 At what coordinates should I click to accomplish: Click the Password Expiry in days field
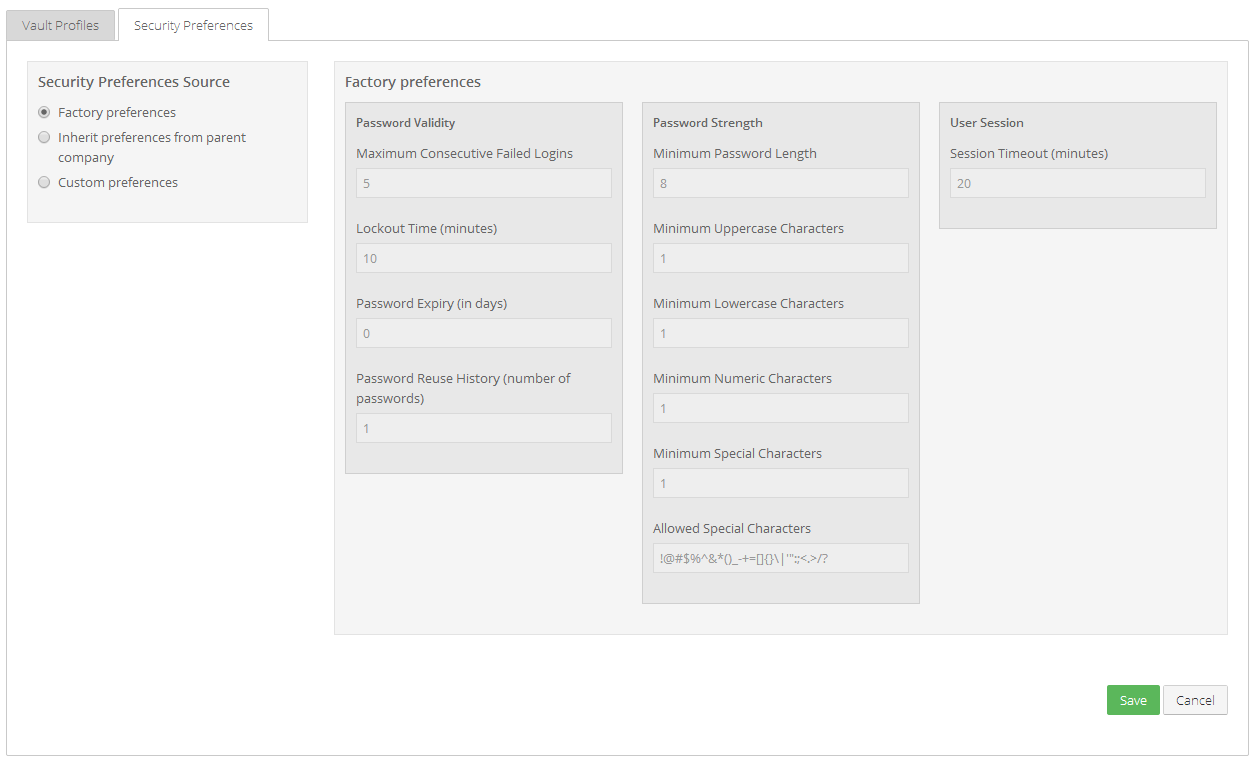(x=483, y=333)
